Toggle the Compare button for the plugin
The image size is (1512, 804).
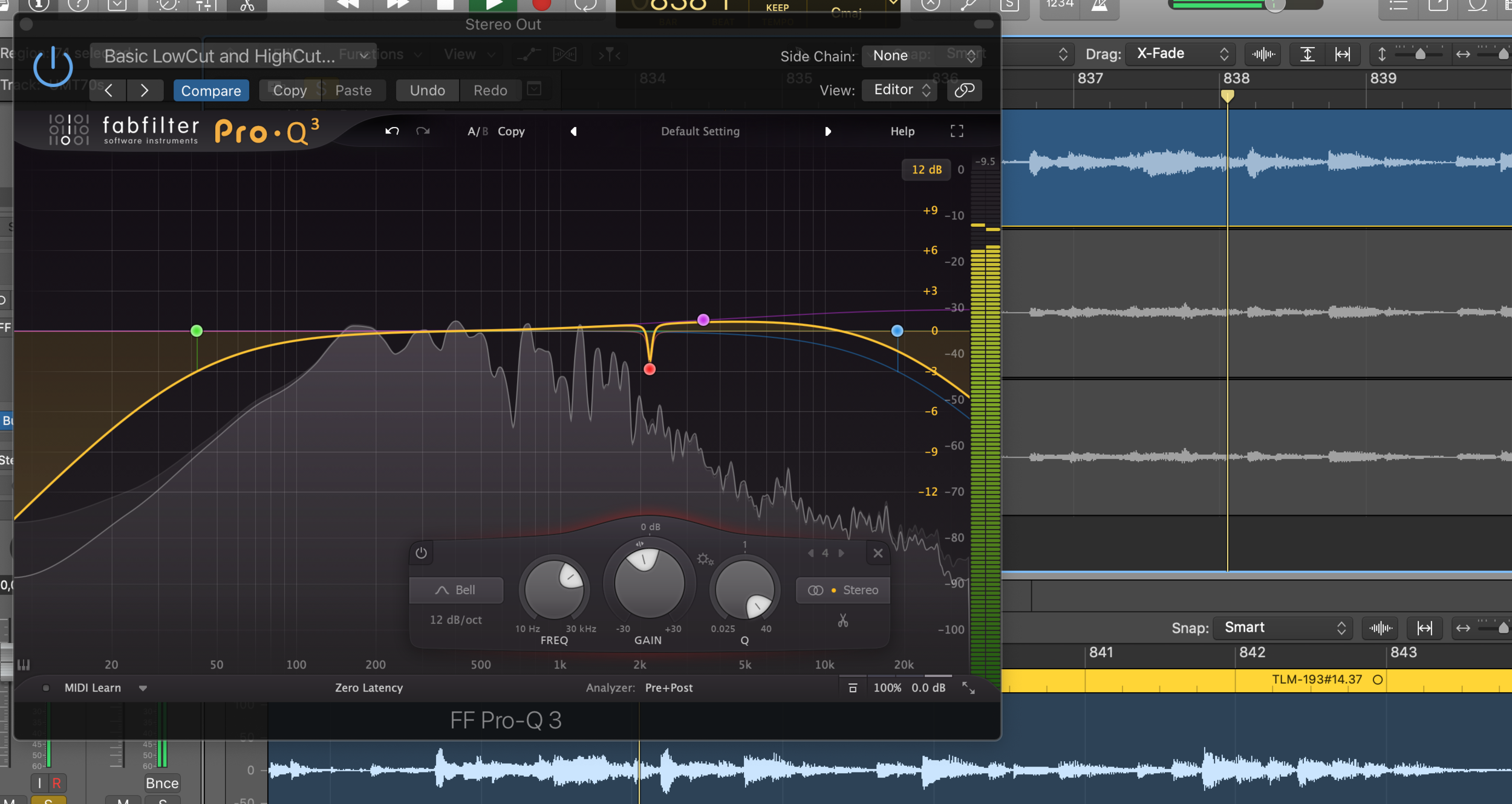[211, 90]
